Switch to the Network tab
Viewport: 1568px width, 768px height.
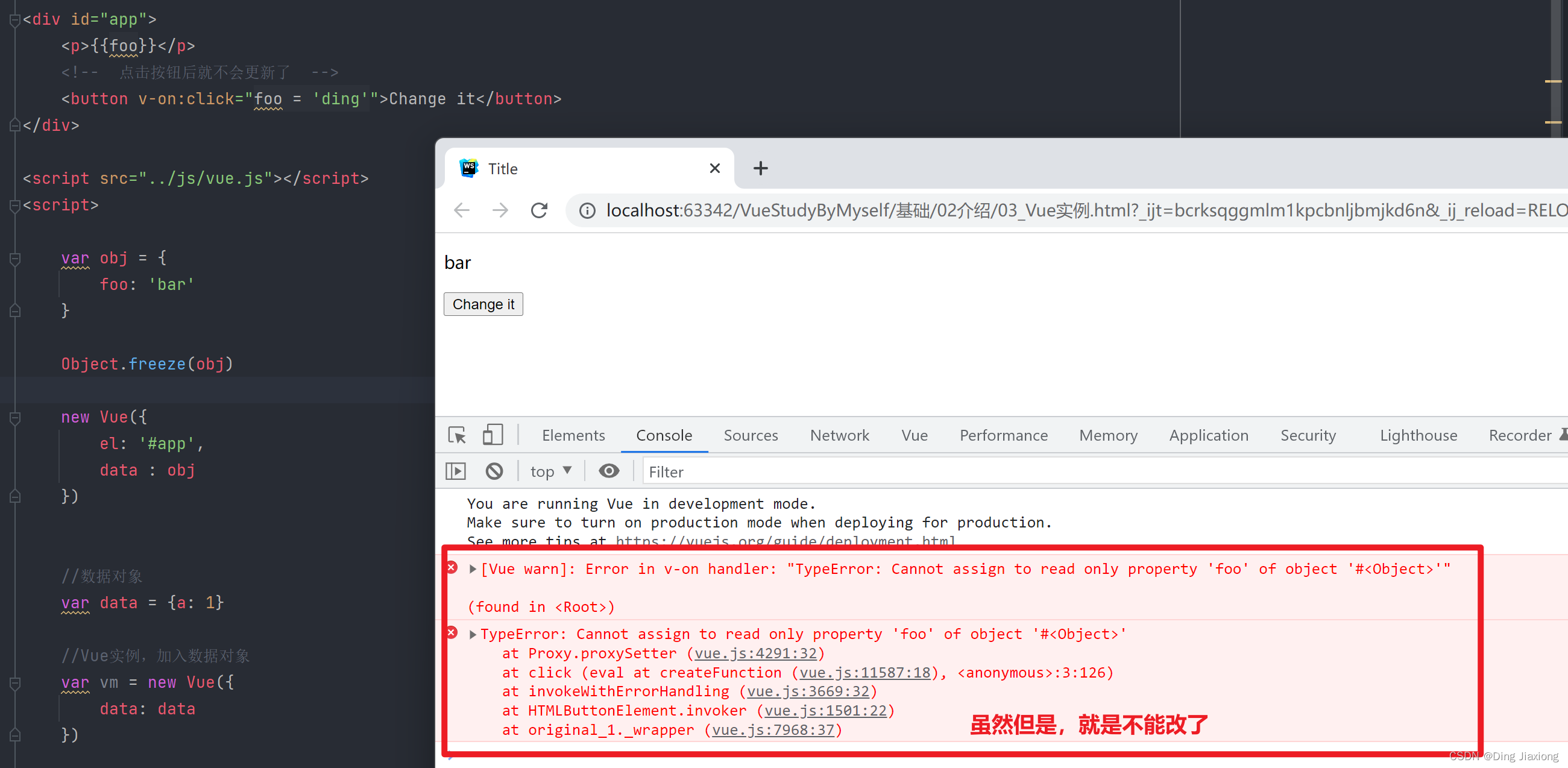coord(839,435)
